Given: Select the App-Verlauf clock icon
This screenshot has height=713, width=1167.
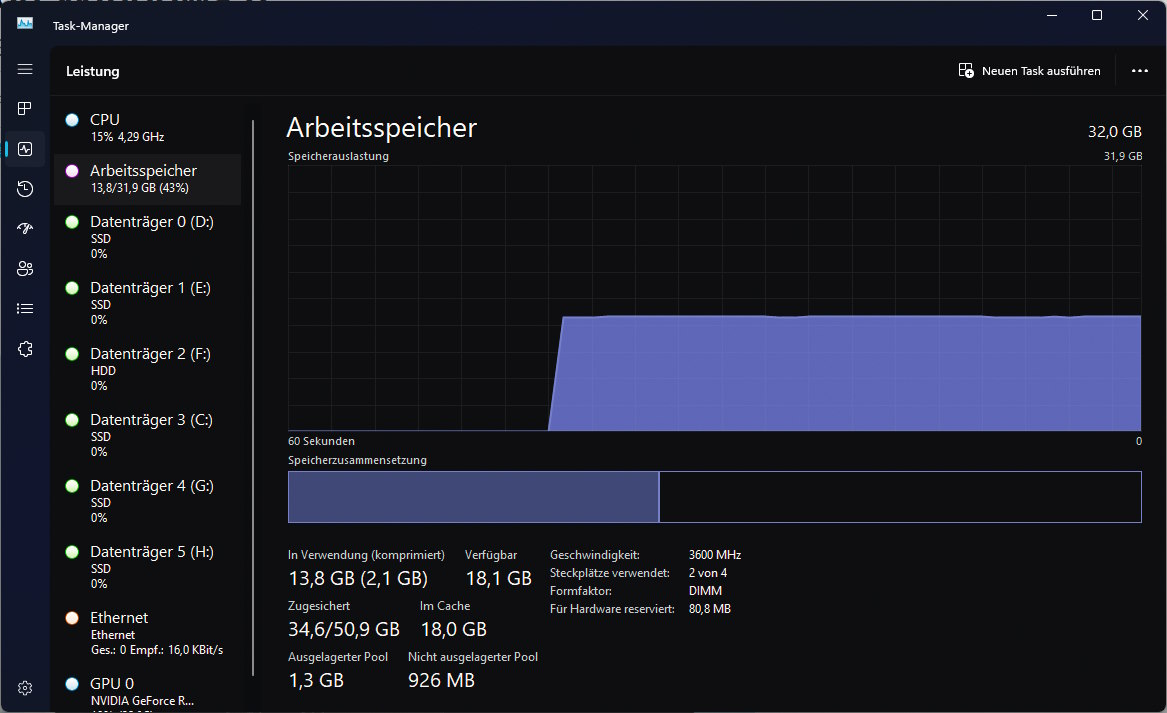Looking at the screenshot, I should pyautogui.click(x=24, y=188).
